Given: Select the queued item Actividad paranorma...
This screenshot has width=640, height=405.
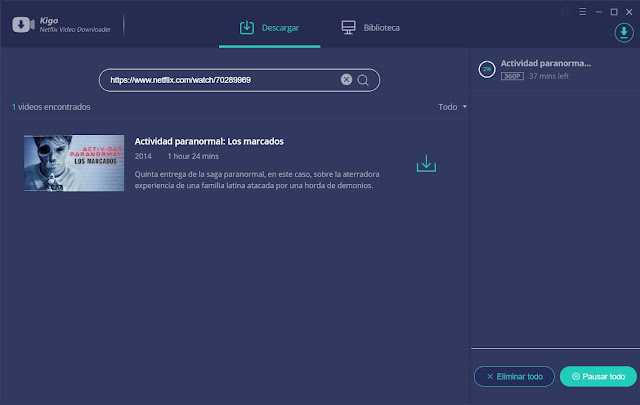Looking at the screenshot, I should pos(555,69).
